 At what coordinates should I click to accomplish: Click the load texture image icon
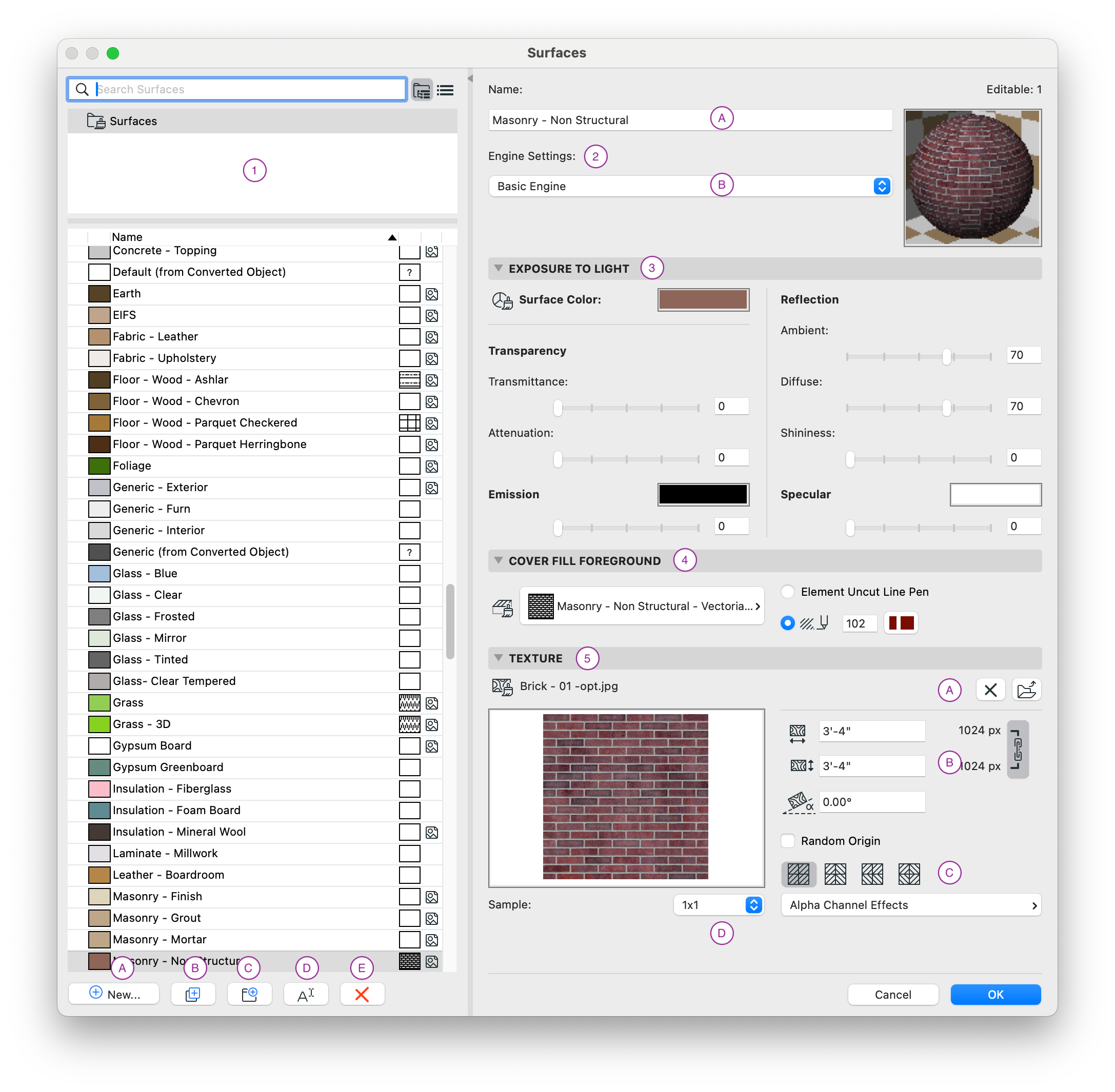coord(1026,690)
